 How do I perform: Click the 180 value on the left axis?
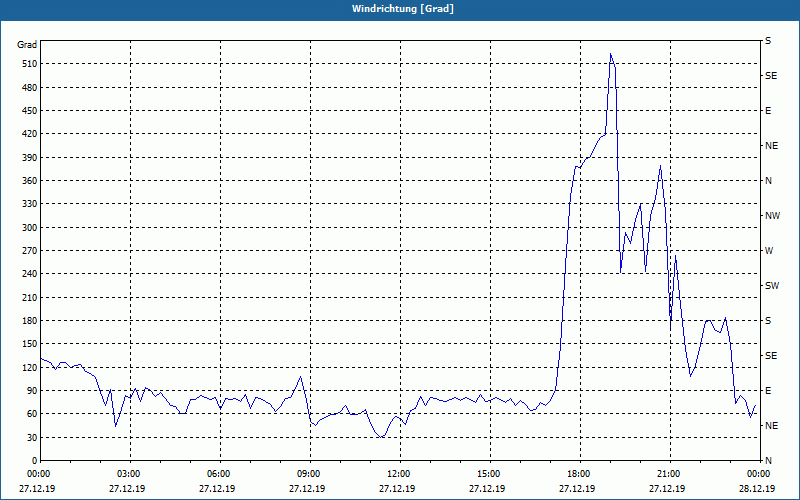(x=28, y=320)
